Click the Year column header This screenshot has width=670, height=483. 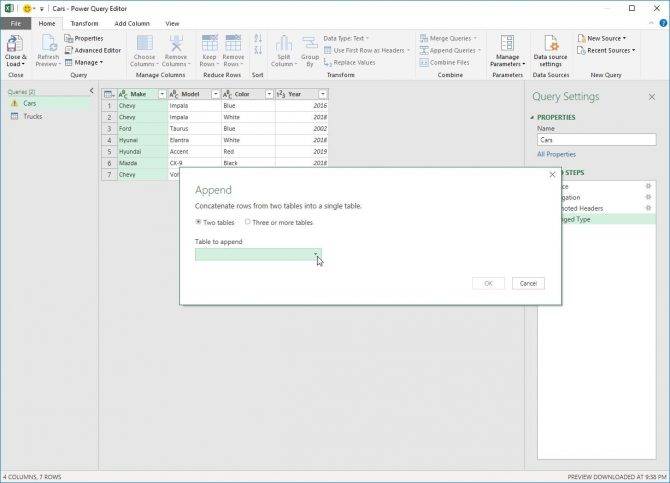294,94
